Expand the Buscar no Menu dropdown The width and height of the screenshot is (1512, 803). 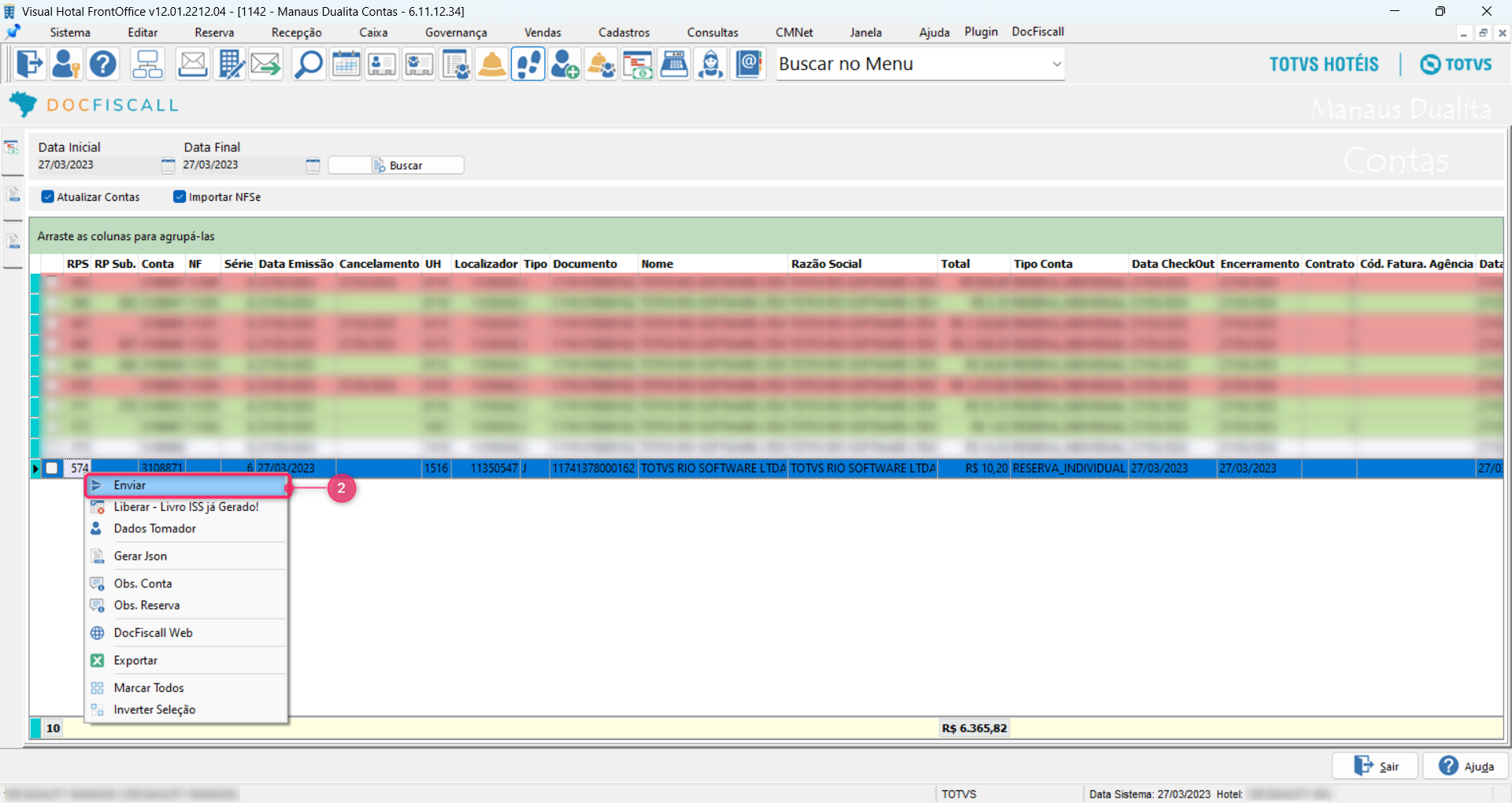pyautogui.click(x=1057, y=64)
